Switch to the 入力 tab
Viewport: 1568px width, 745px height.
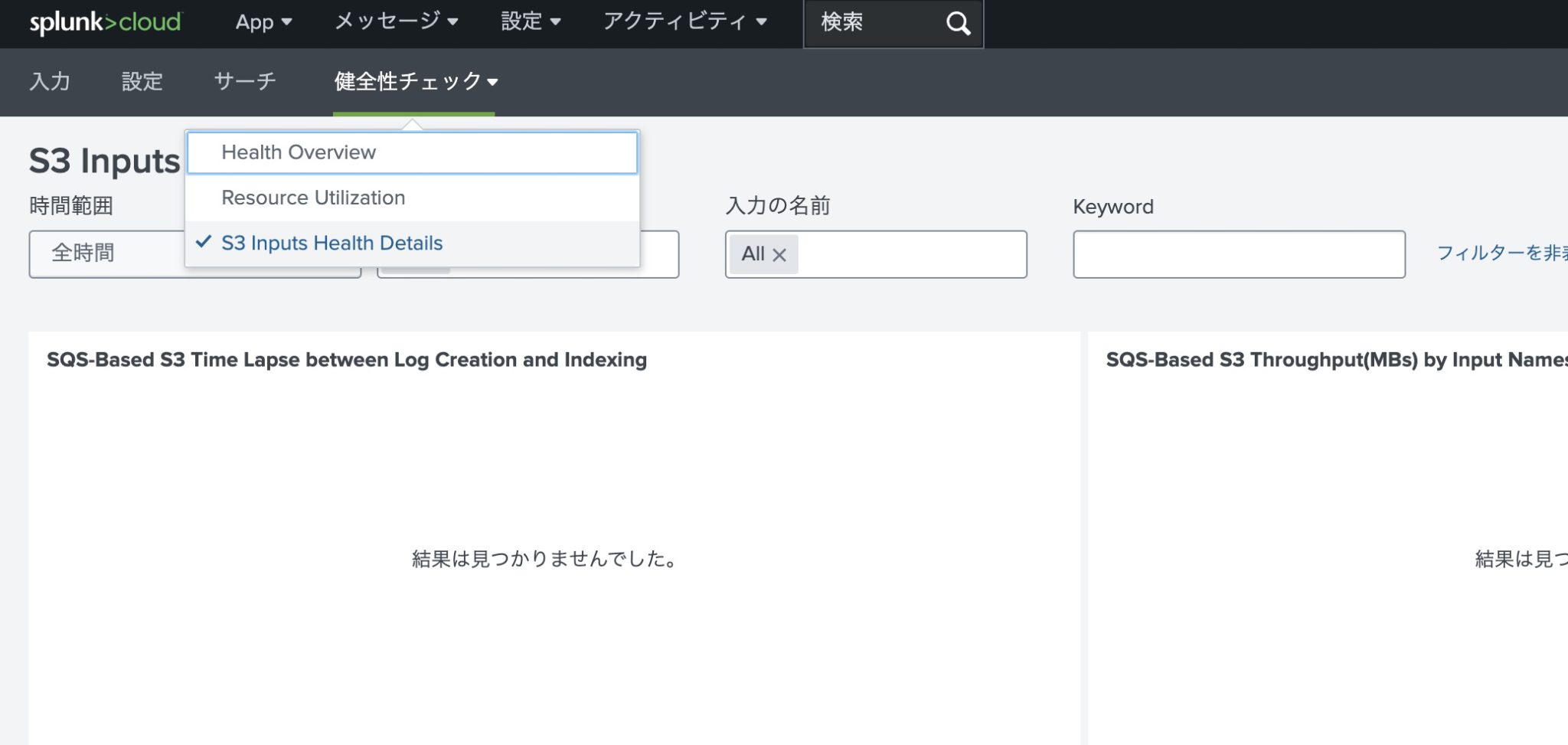(x=50, y=81)
